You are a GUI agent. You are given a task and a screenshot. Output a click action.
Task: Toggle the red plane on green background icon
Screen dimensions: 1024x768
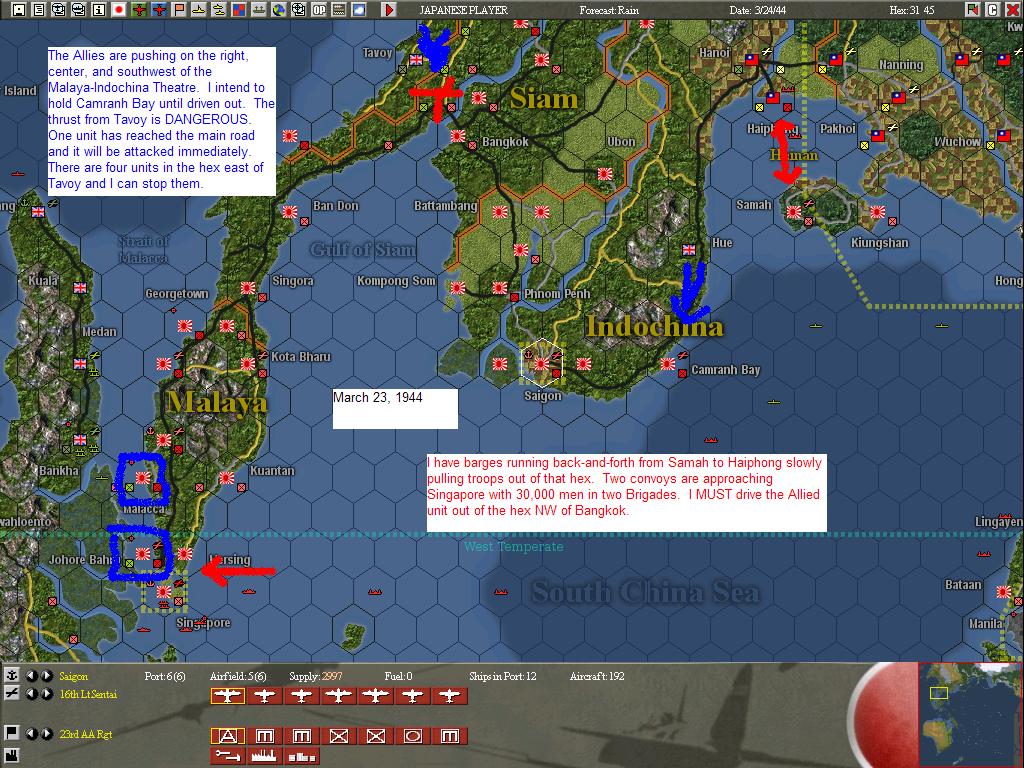click(x=138, y=10)
